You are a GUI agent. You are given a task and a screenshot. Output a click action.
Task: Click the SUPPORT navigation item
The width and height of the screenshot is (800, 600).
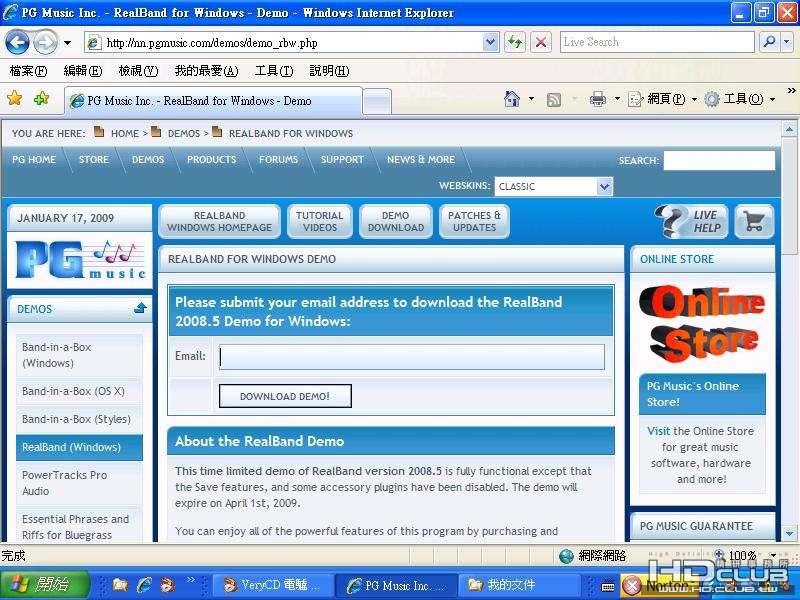342,159
